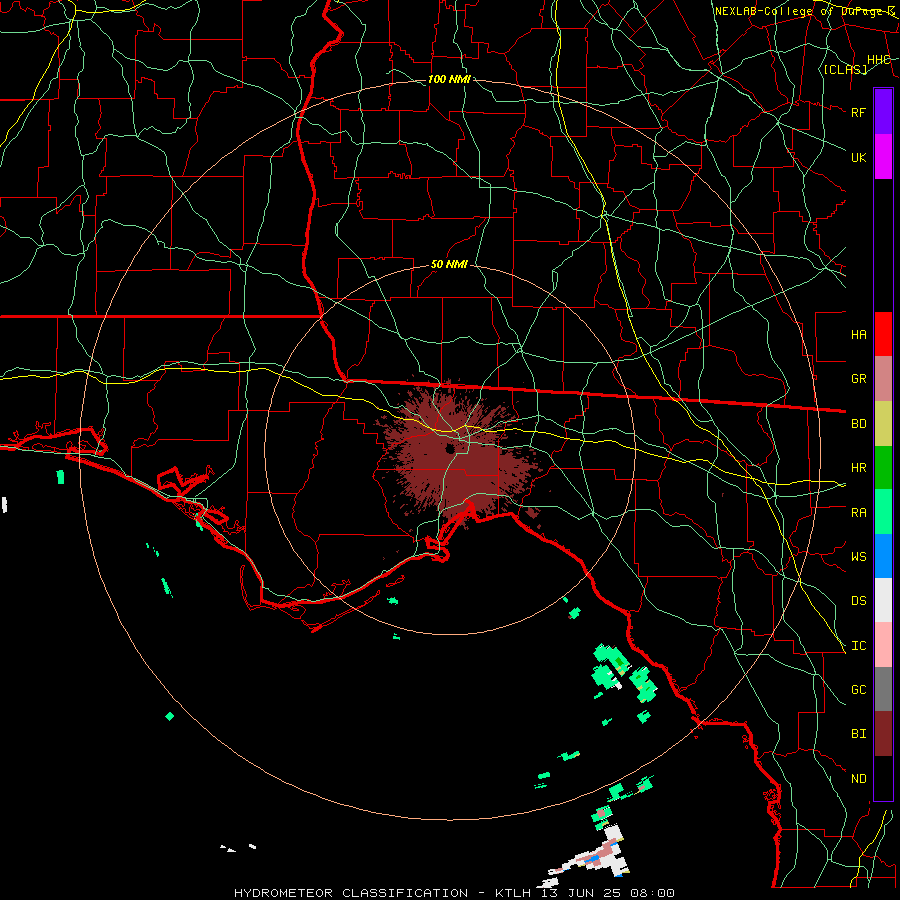Click the BI dark red legend swatch
Image resolution: width=900 pixels, height=900 pixels.
click(883, 734)
